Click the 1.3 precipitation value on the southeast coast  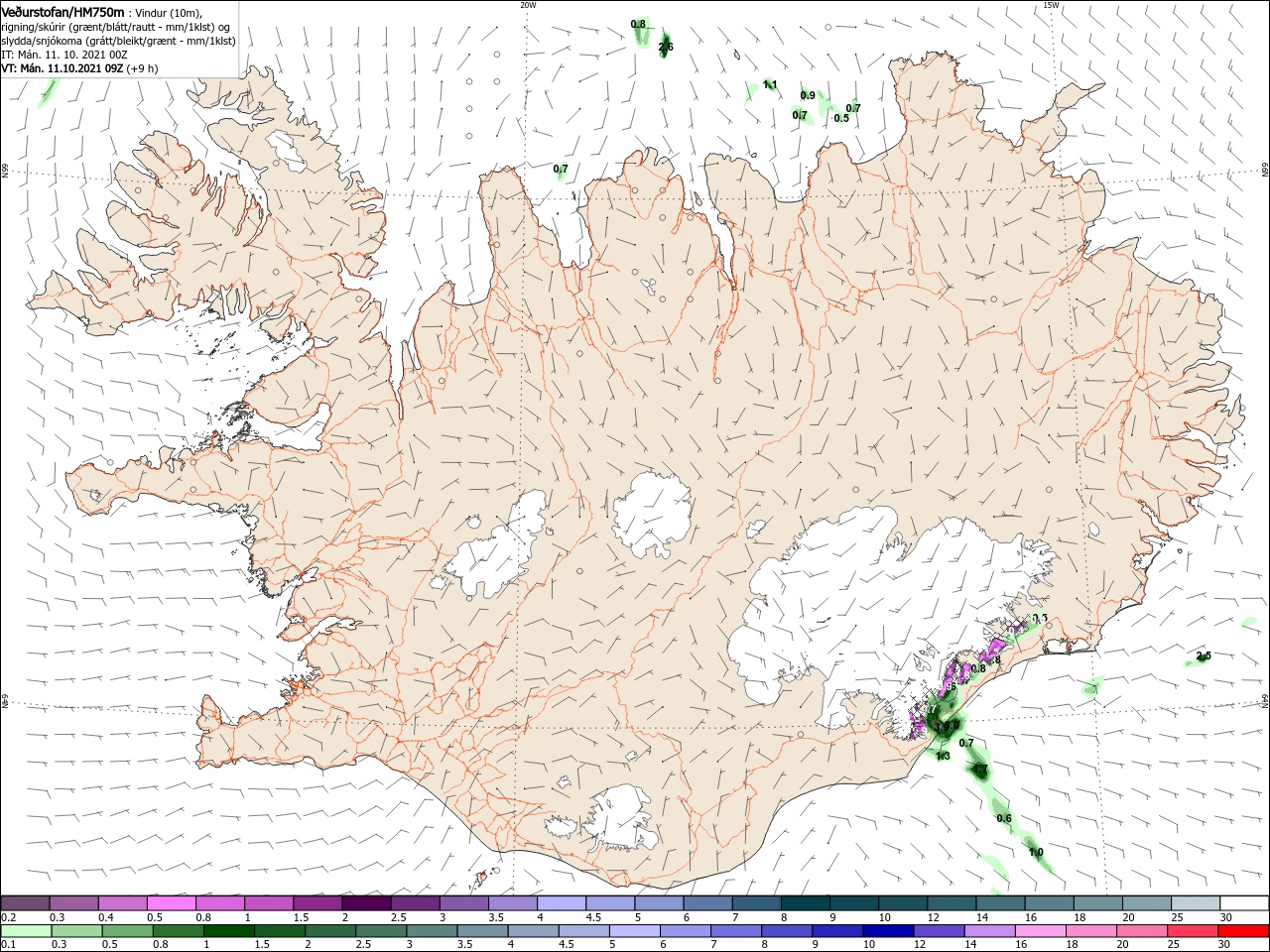pyautogui.click(x=943, y=756)
